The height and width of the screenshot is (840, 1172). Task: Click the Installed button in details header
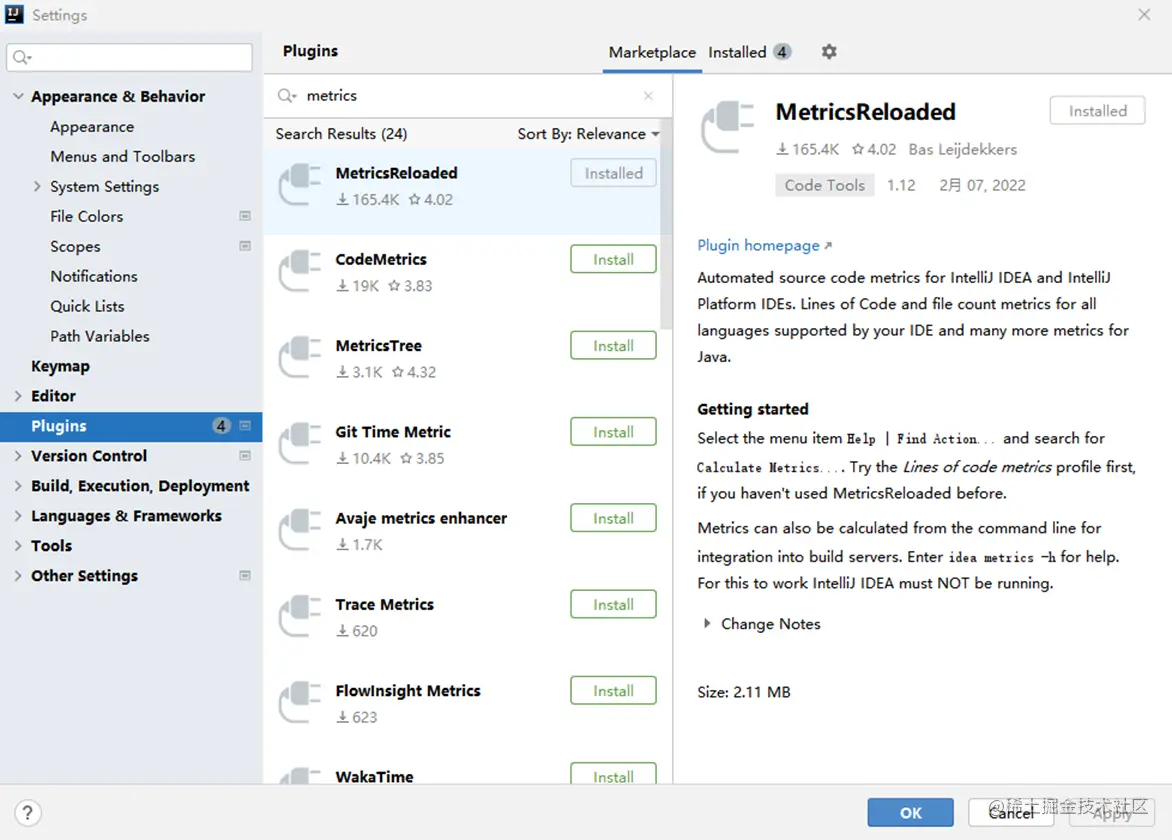(x=1097, y=111)
